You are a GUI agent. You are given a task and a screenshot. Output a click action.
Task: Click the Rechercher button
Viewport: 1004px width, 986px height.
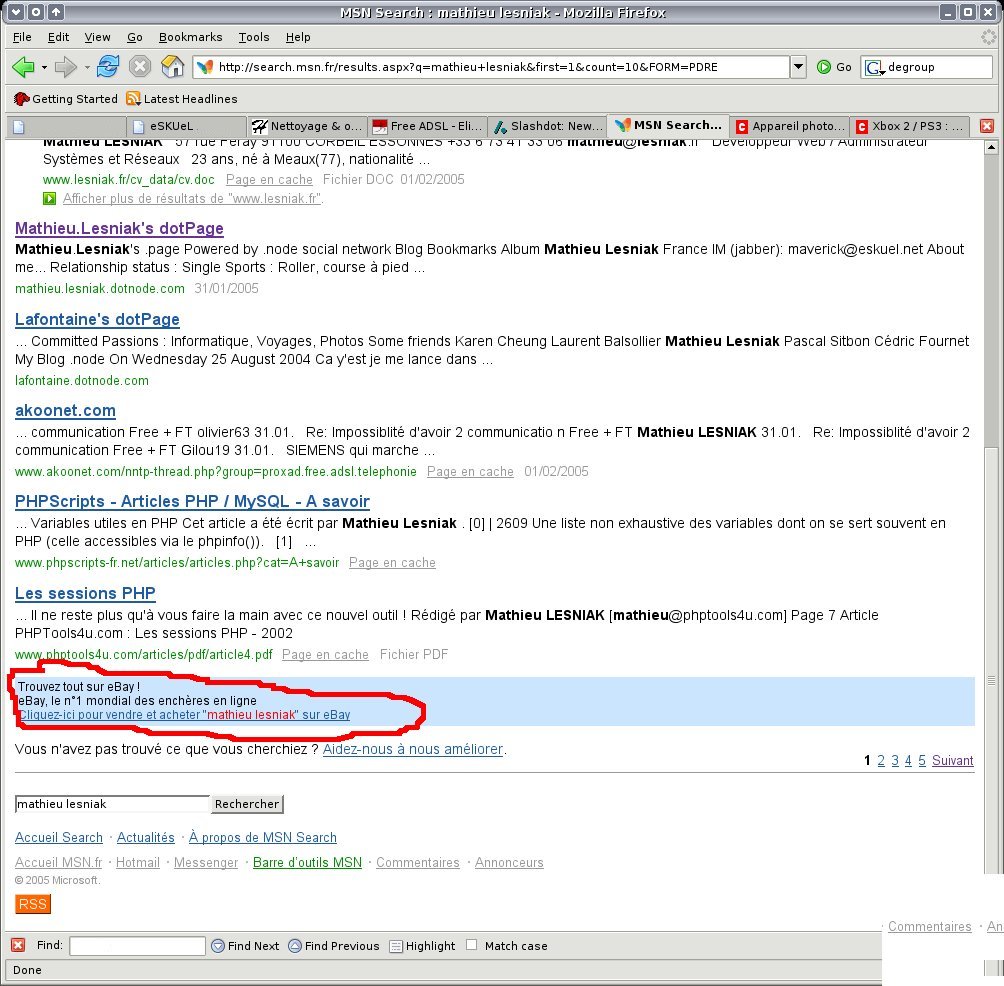(x=247, y=804)
